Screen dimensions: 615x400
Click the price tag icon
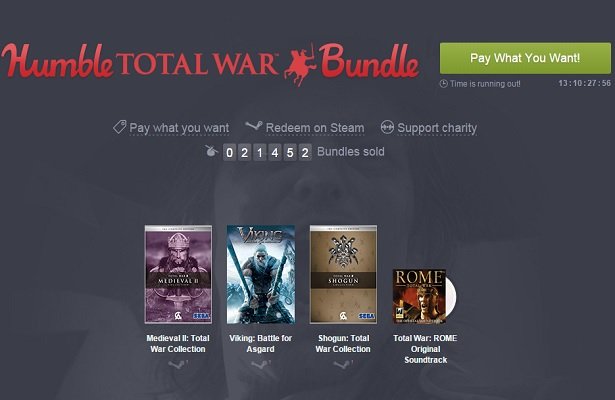[x=120, y=127]
